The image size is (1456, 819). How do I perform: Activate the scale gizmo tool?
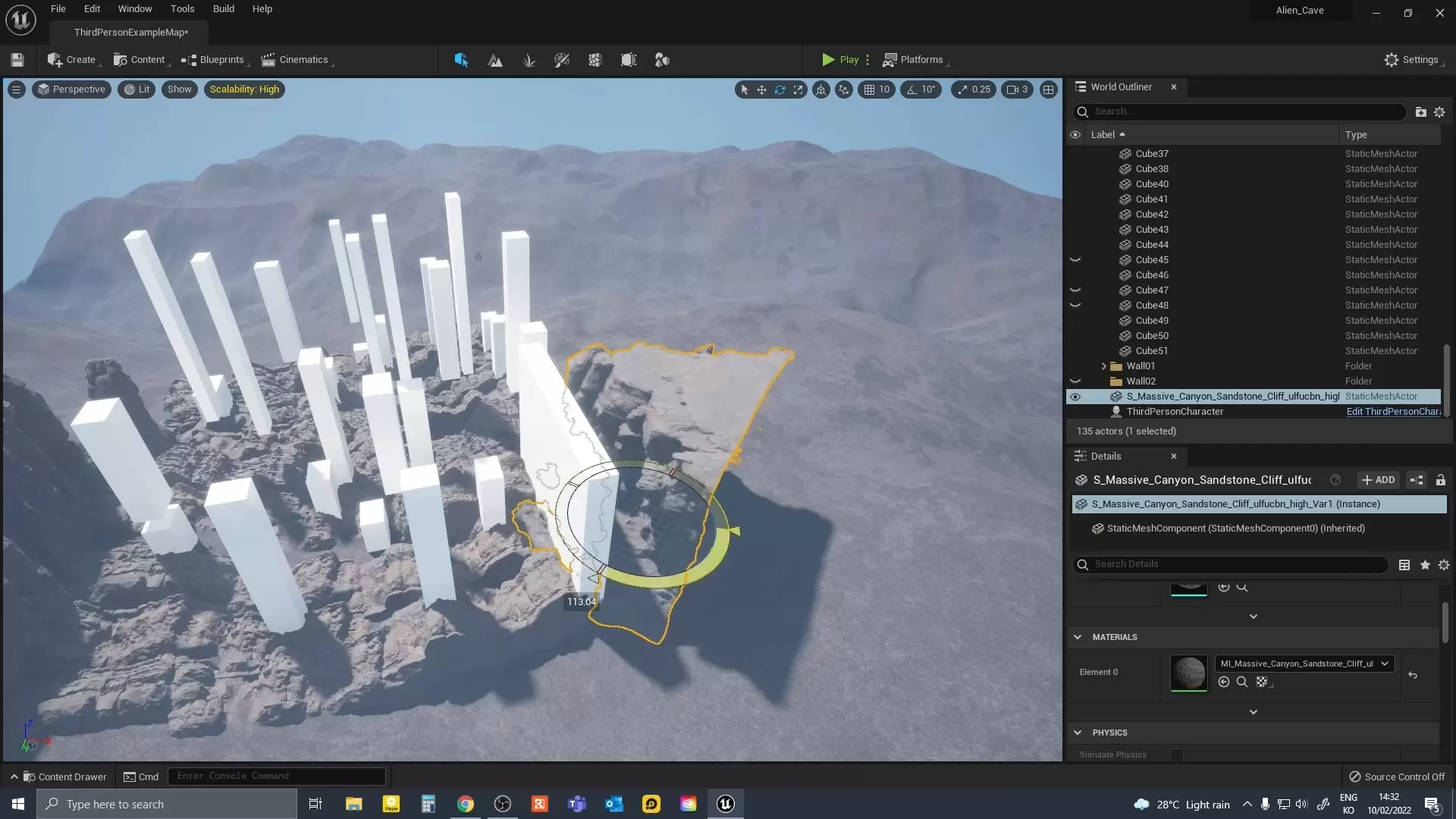pyautogui.click(x=798, y=89)
